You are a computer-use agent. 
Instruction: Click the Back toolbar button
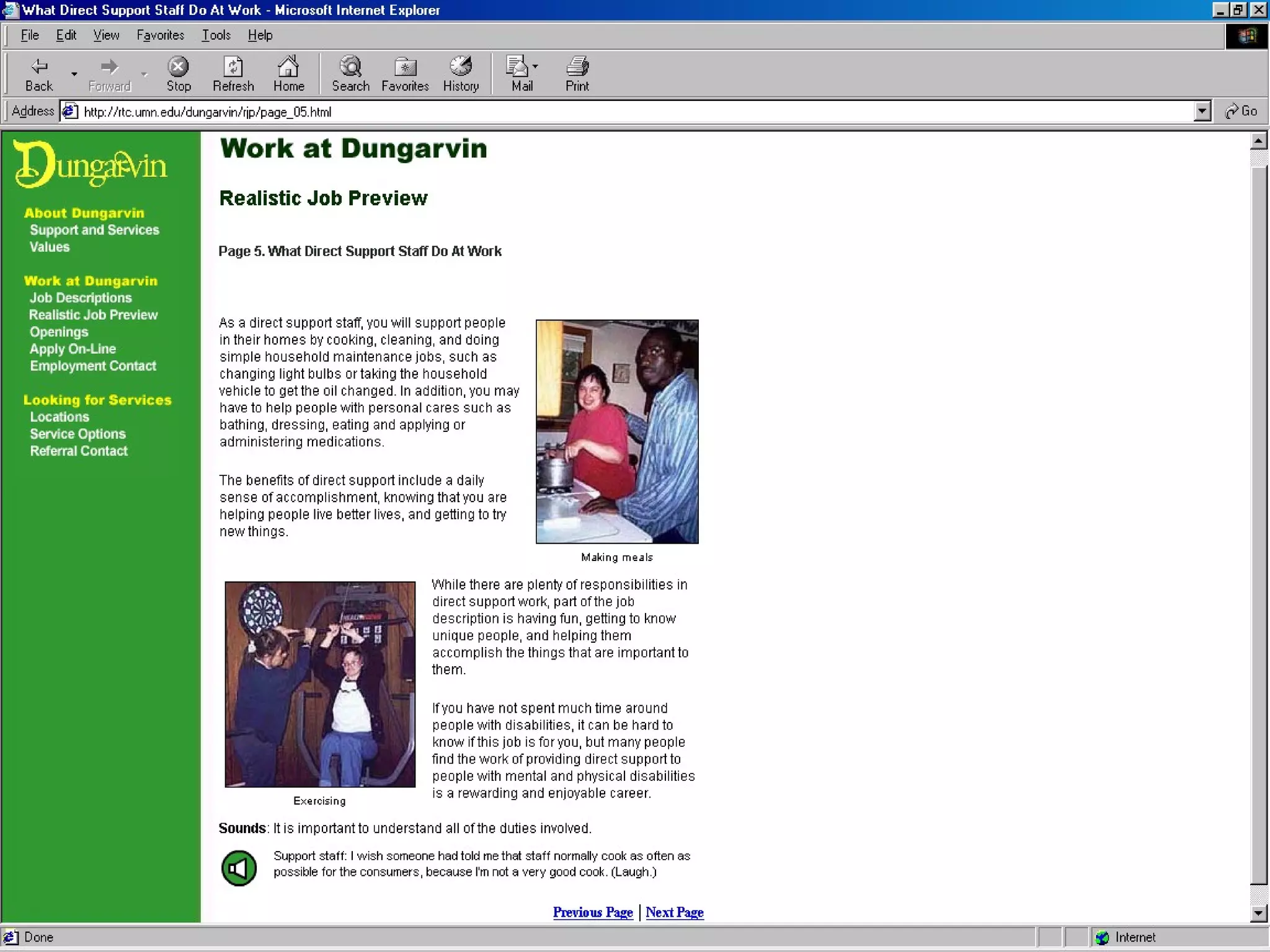click(x=39, y=74)
